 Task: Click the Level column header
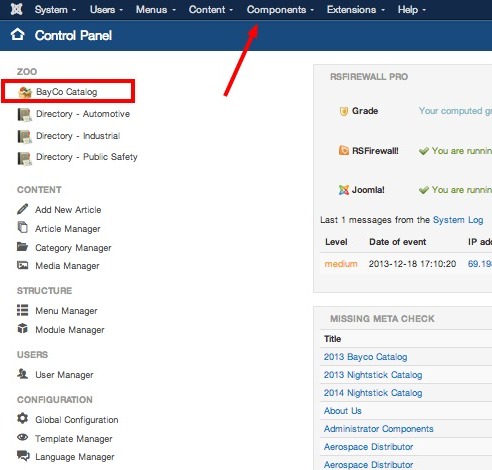pyautogui.click(x=336, y=242)
